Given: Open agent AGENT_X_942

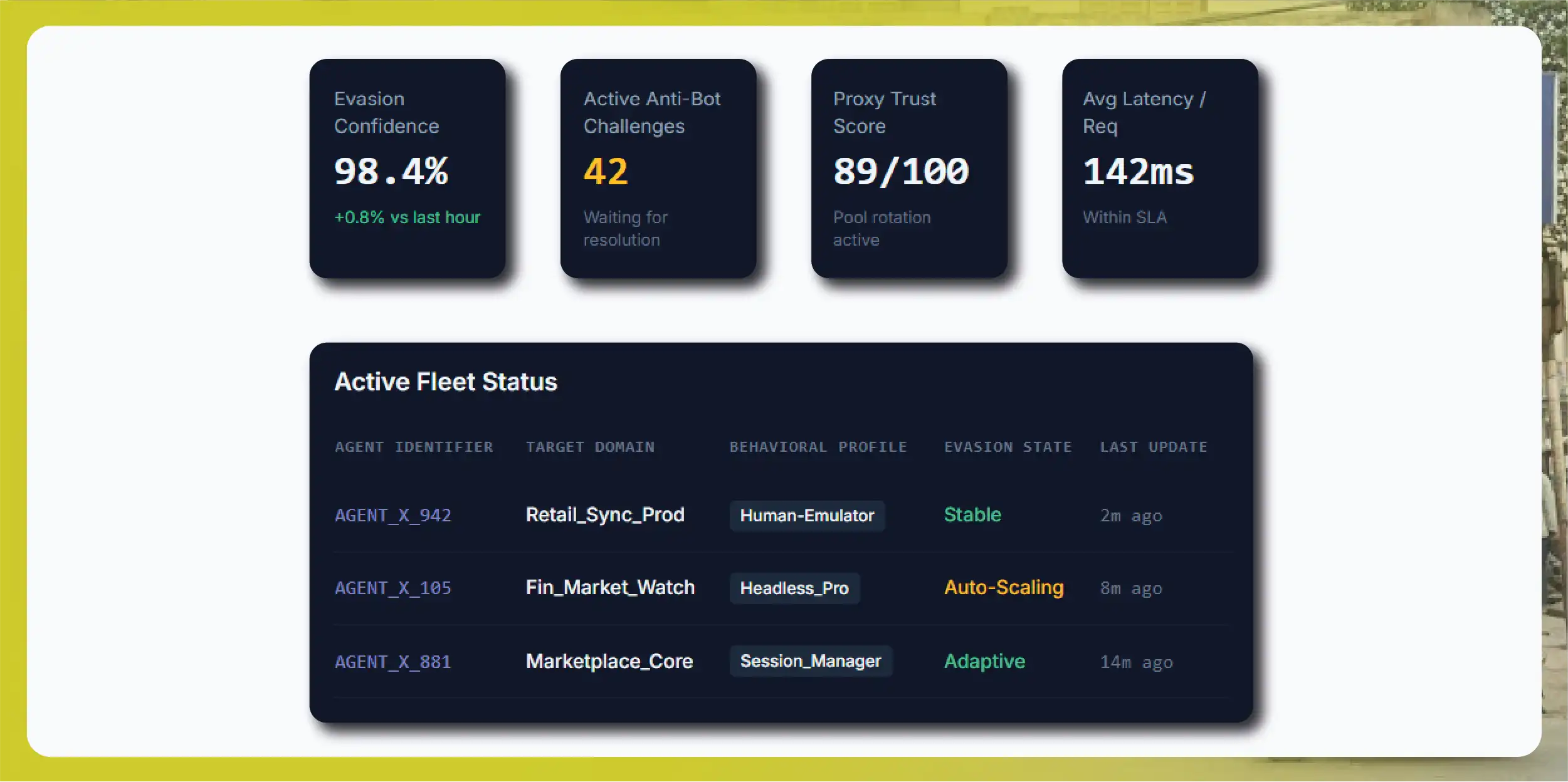Looking at the screenshot, I should click(x=393, y=516).
